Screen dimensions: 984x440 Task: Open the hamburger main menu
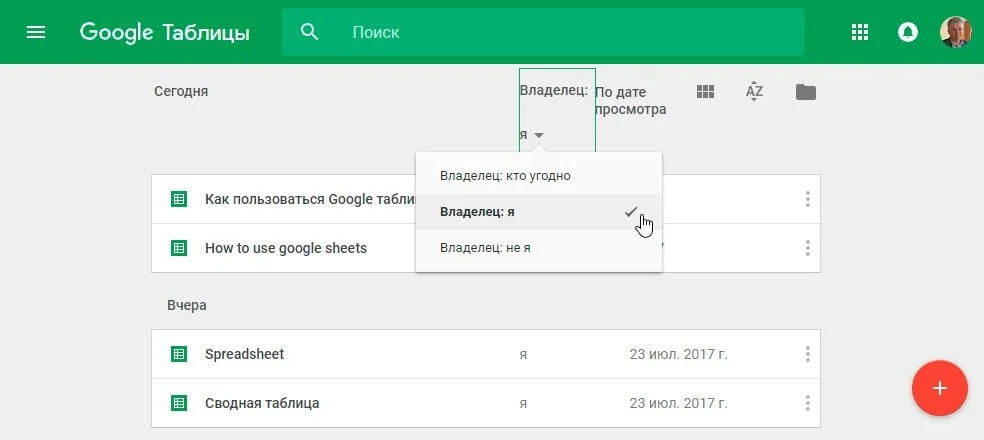point(36,32)
